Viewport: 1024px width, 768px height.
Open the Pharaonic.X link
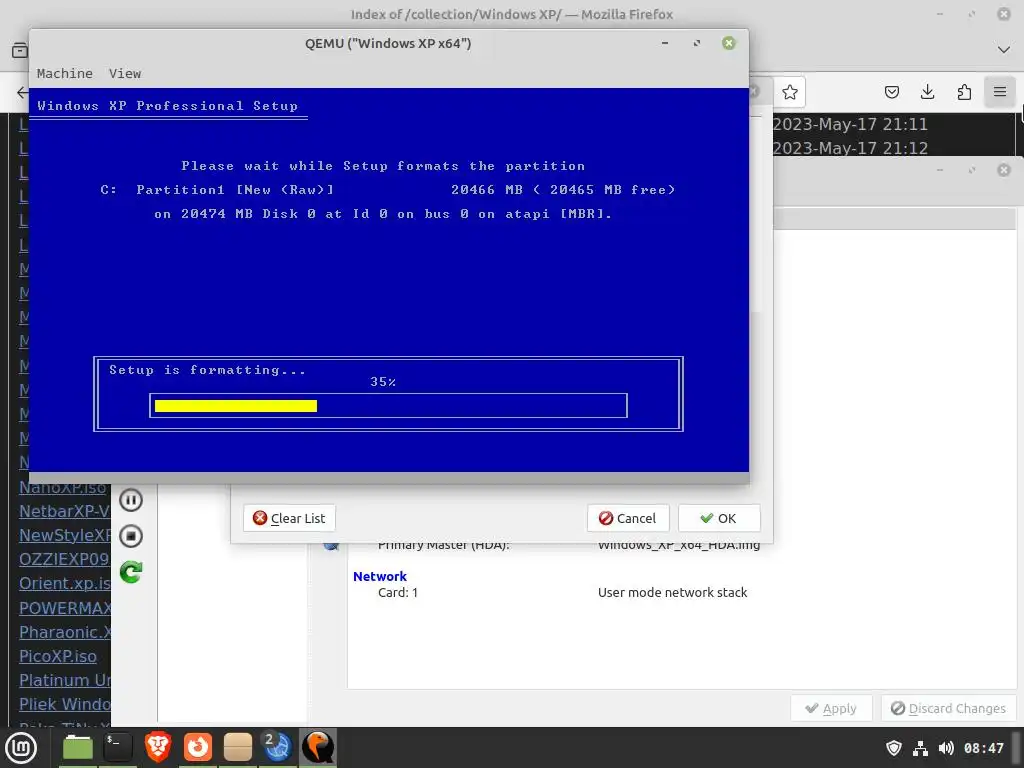tap(64, 632)
